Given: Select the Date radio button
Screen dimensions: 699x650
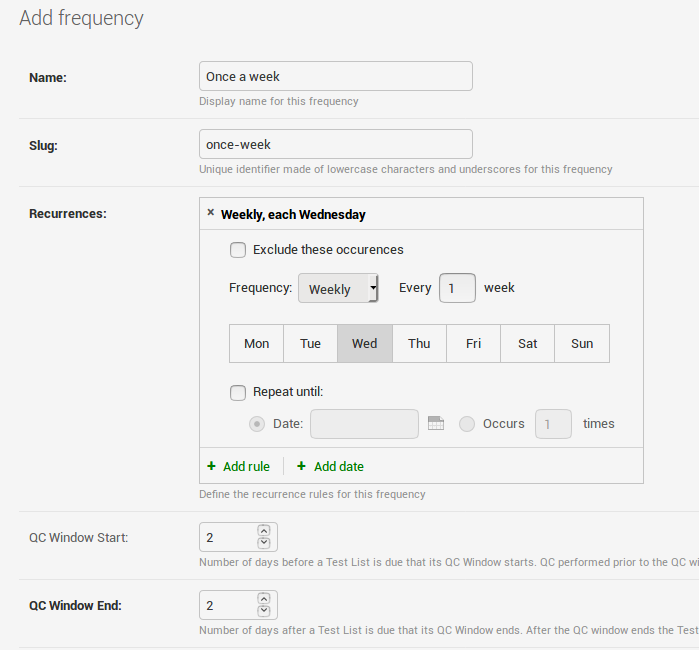Looking at the screenshot, I should [257, 424].
